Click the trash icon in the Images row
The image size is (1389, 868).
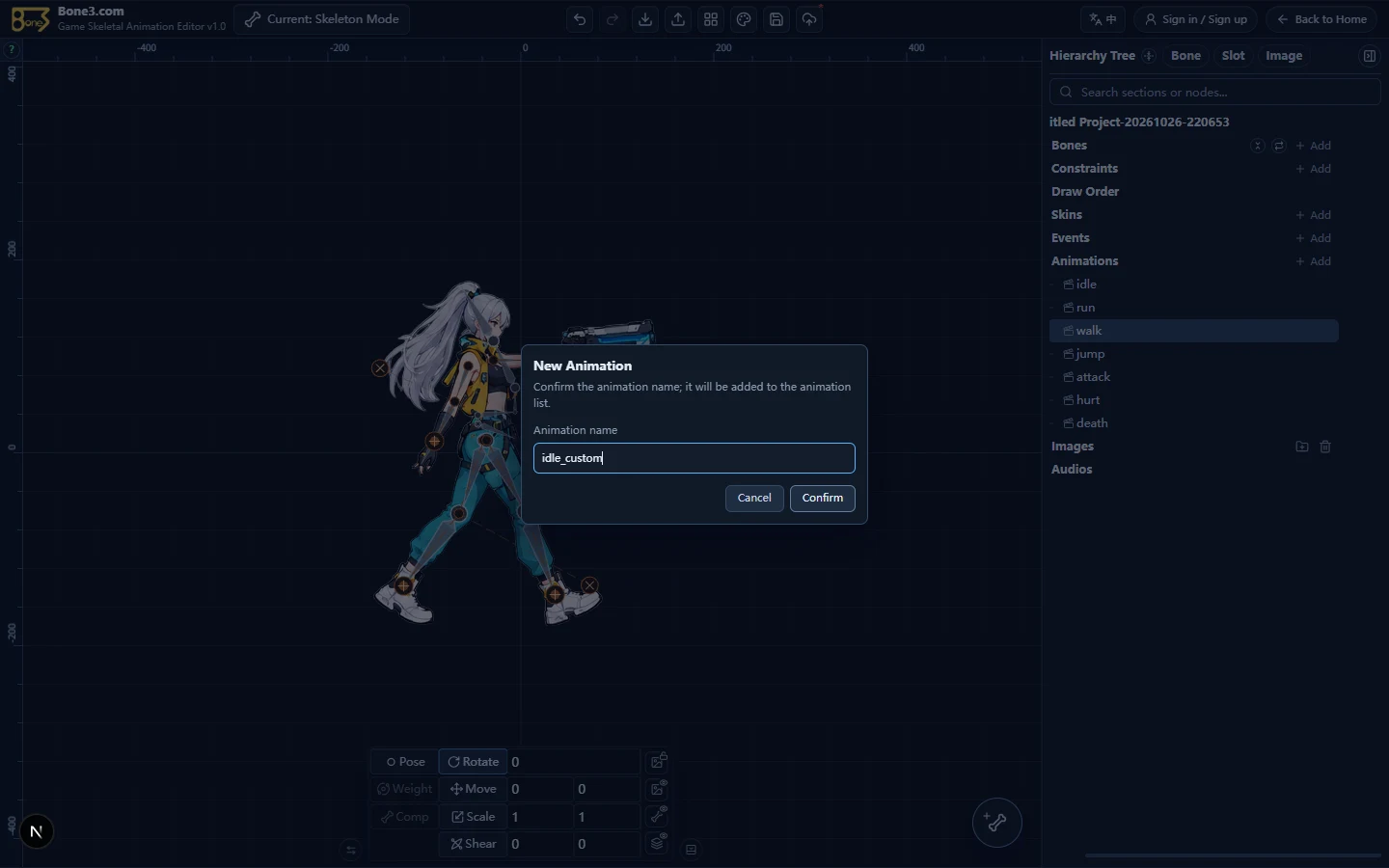point(1325,447)
